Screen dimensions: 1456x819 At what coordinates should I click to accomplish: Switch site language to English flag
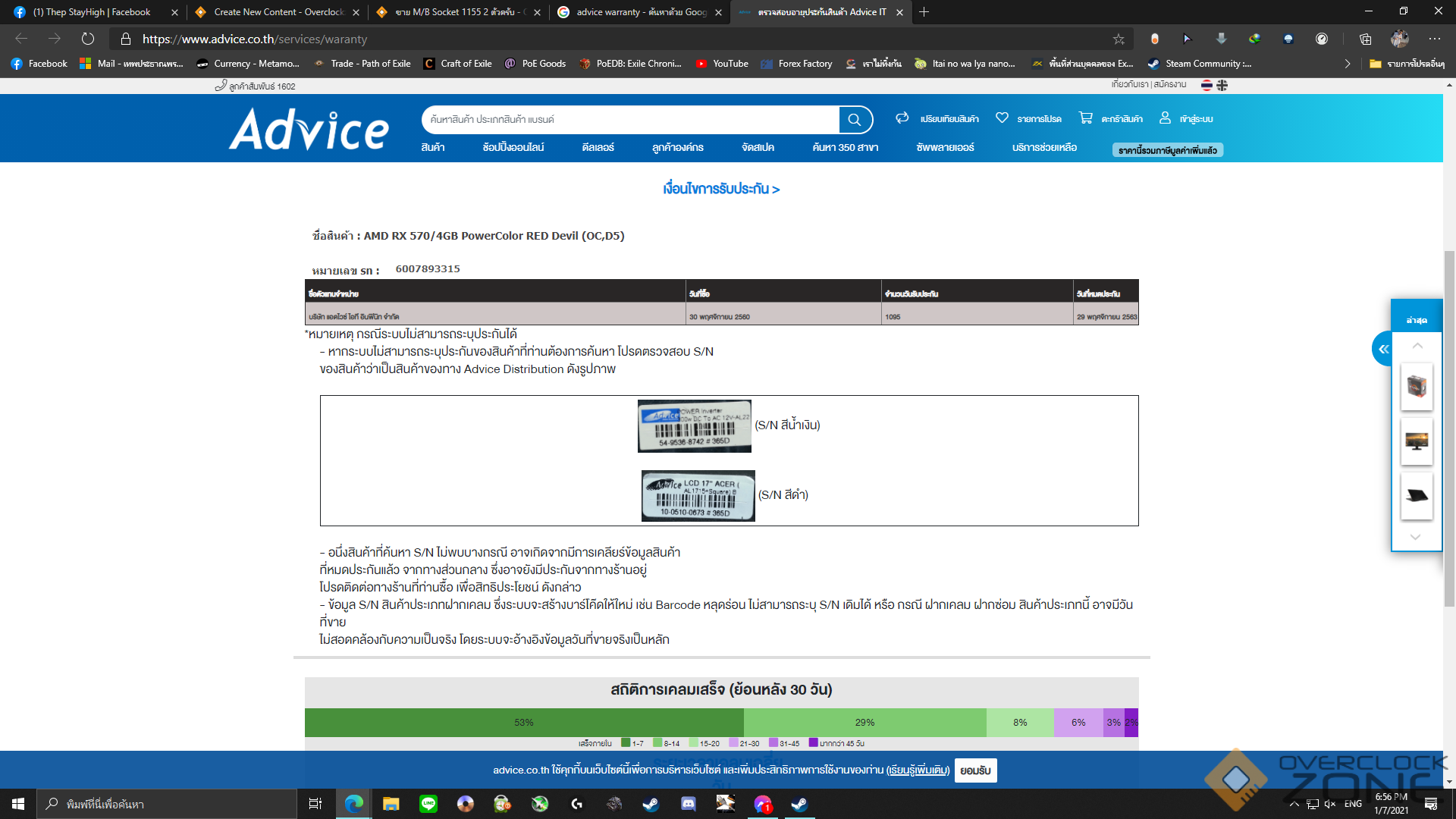pyautogui.click(x=1222, y=86)
